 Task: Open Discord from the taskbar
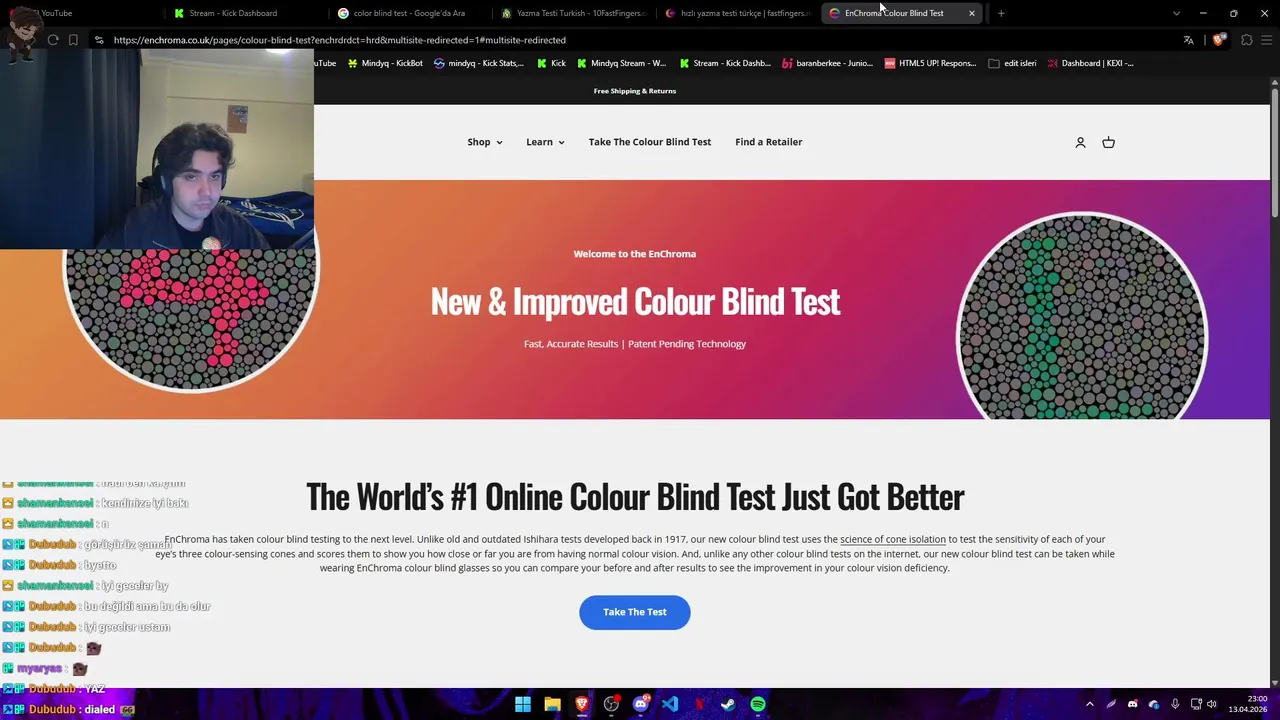coord(640,705)
